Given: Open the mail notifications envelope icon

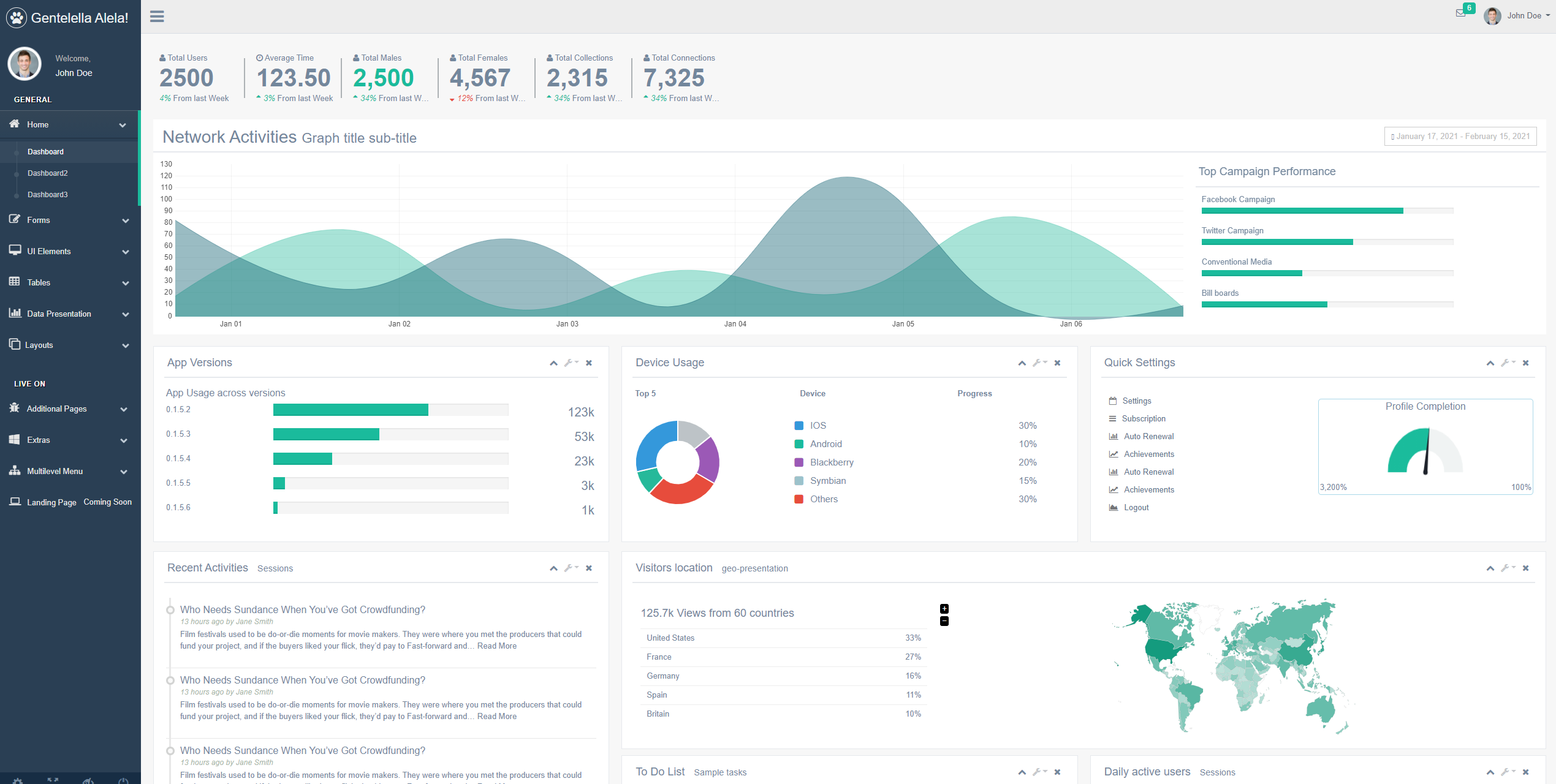Looking at the screenshot, I should click(1460, 13).
